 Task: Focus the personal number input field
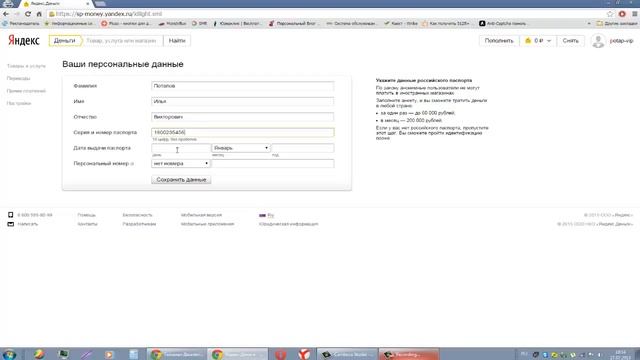point(273,163)
